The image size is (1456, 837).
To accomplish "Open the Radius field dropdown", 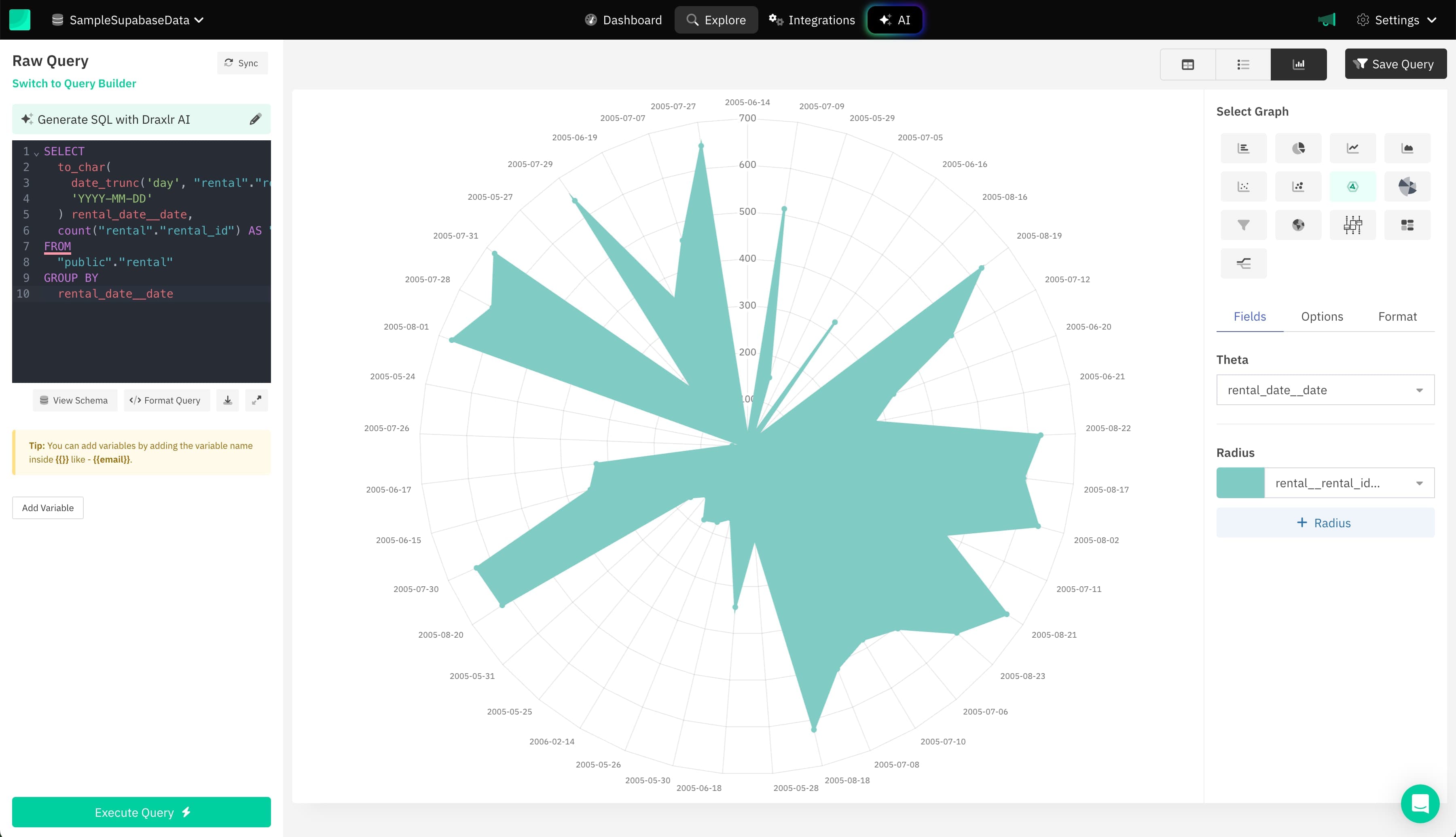I will pos(1348,483).
